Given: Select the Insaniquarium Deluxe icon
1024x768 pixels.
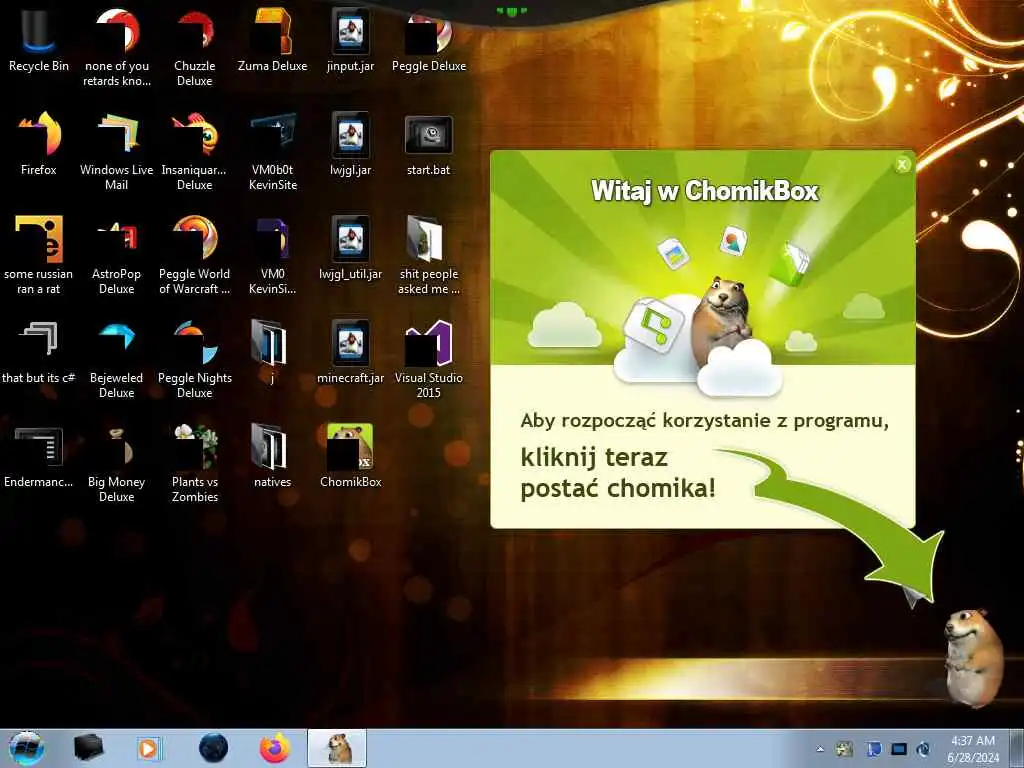Looking at the screenshot, I should coord(195,152).
